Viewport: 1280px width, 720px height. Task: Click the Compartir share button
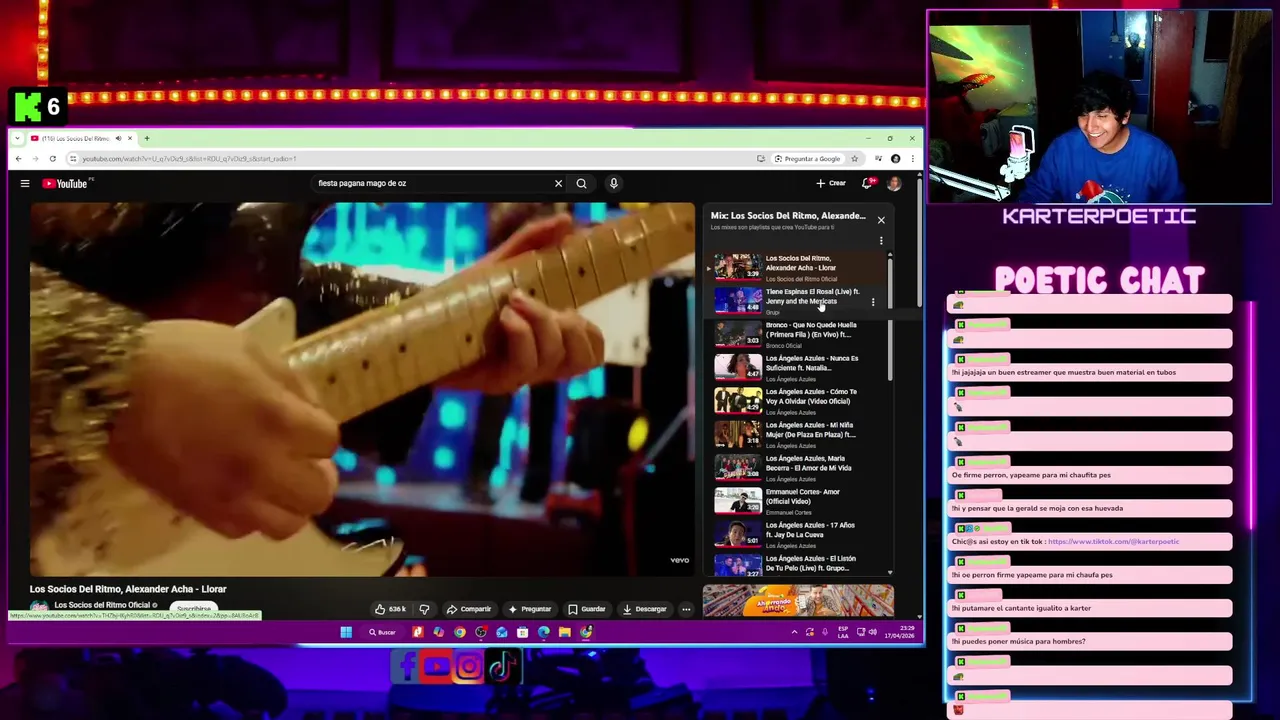(469, 609)
